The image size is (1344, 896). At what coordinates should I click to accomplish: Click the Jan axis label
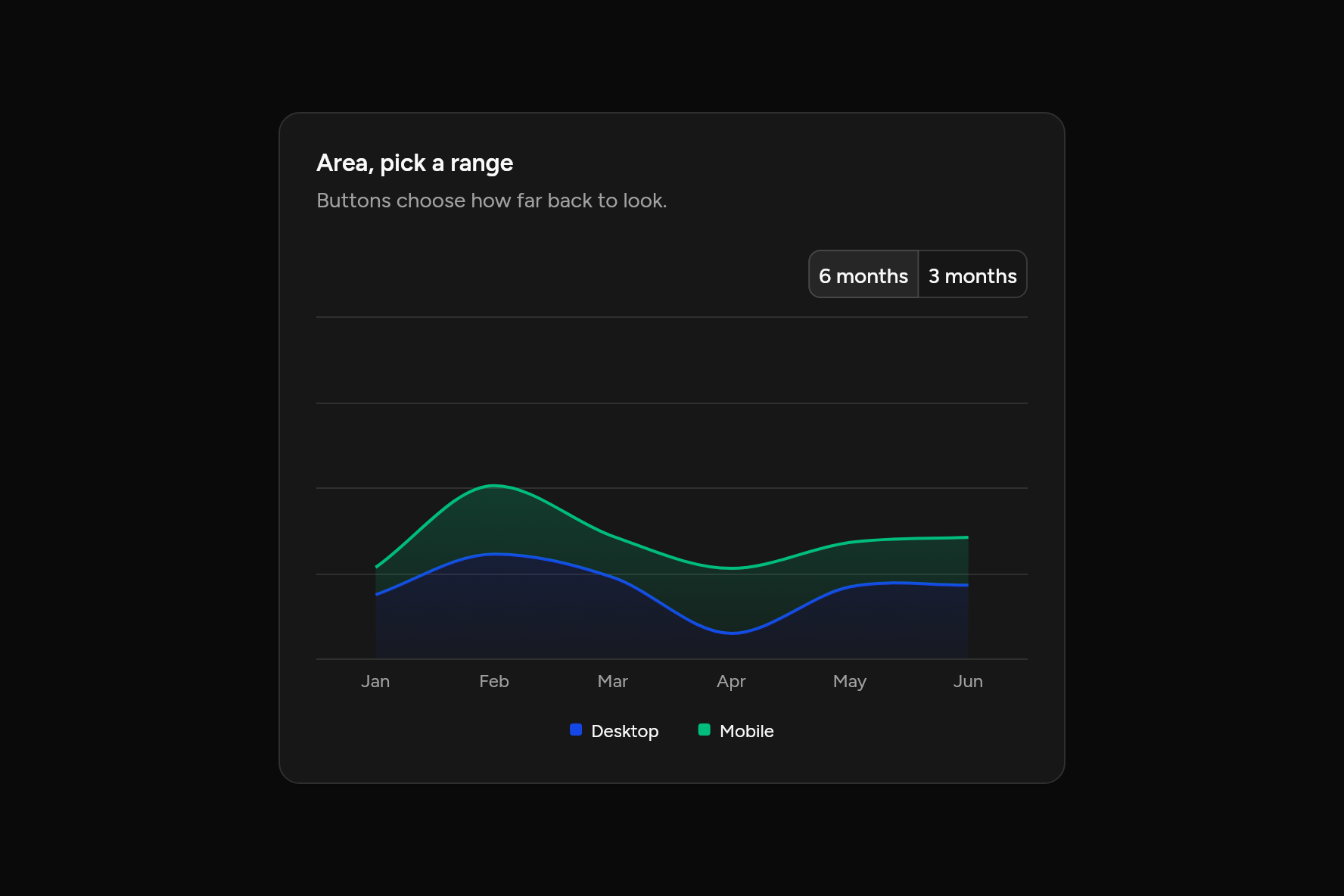coord(375,681)
